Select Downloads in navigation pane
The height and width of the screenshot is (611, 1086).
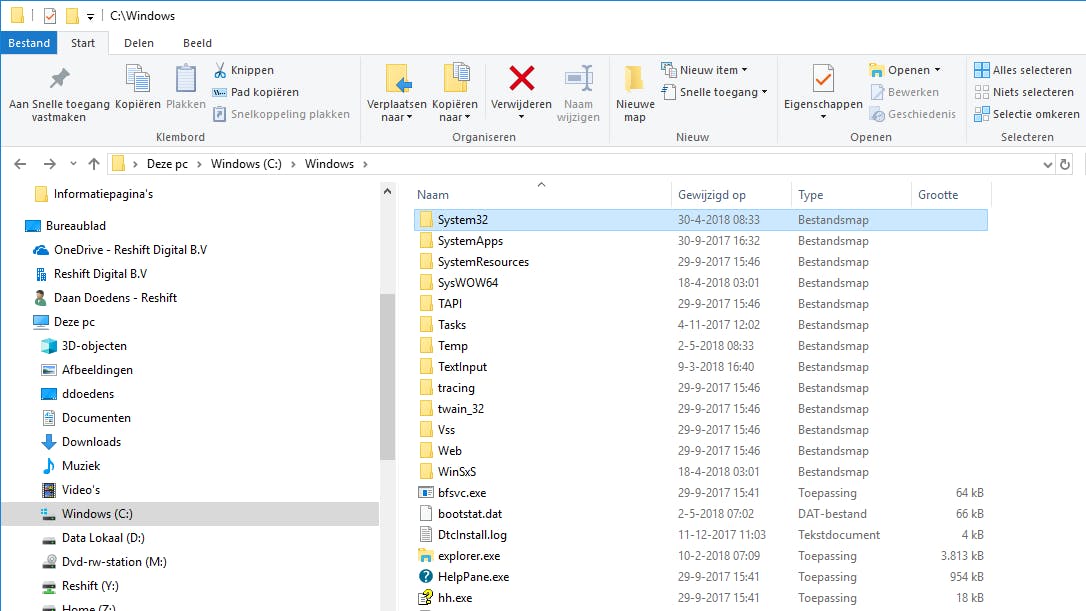(x=91, y=442)
